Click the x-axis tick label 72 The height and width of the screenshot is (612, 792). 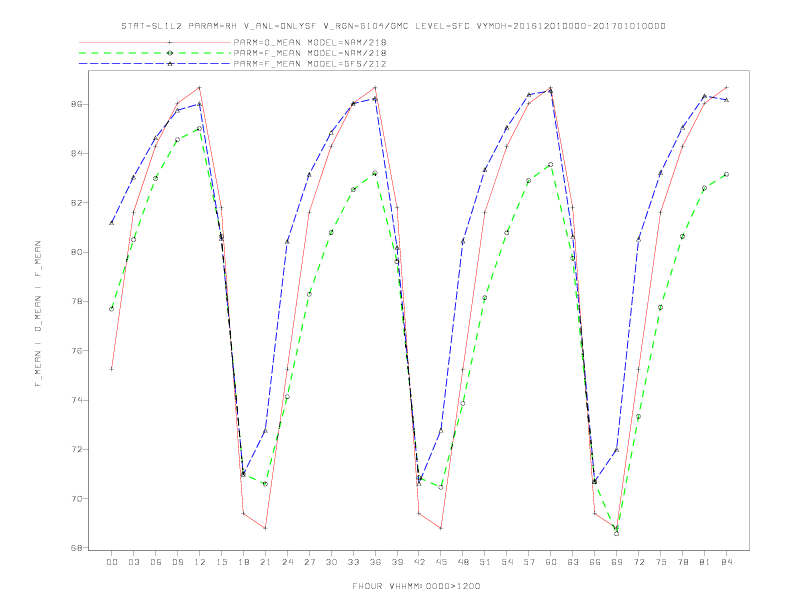pyautogui.click(x=638, y=562)
